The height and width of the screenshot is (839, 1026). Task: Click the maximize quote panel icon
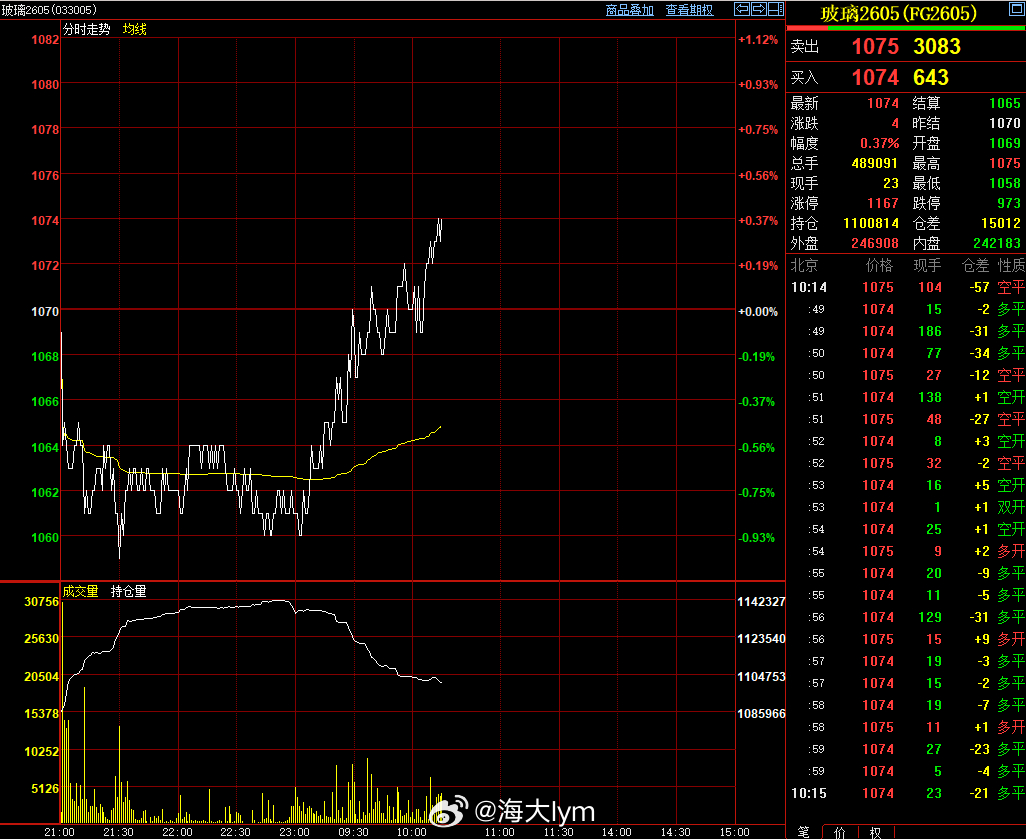coord(1017,9)
